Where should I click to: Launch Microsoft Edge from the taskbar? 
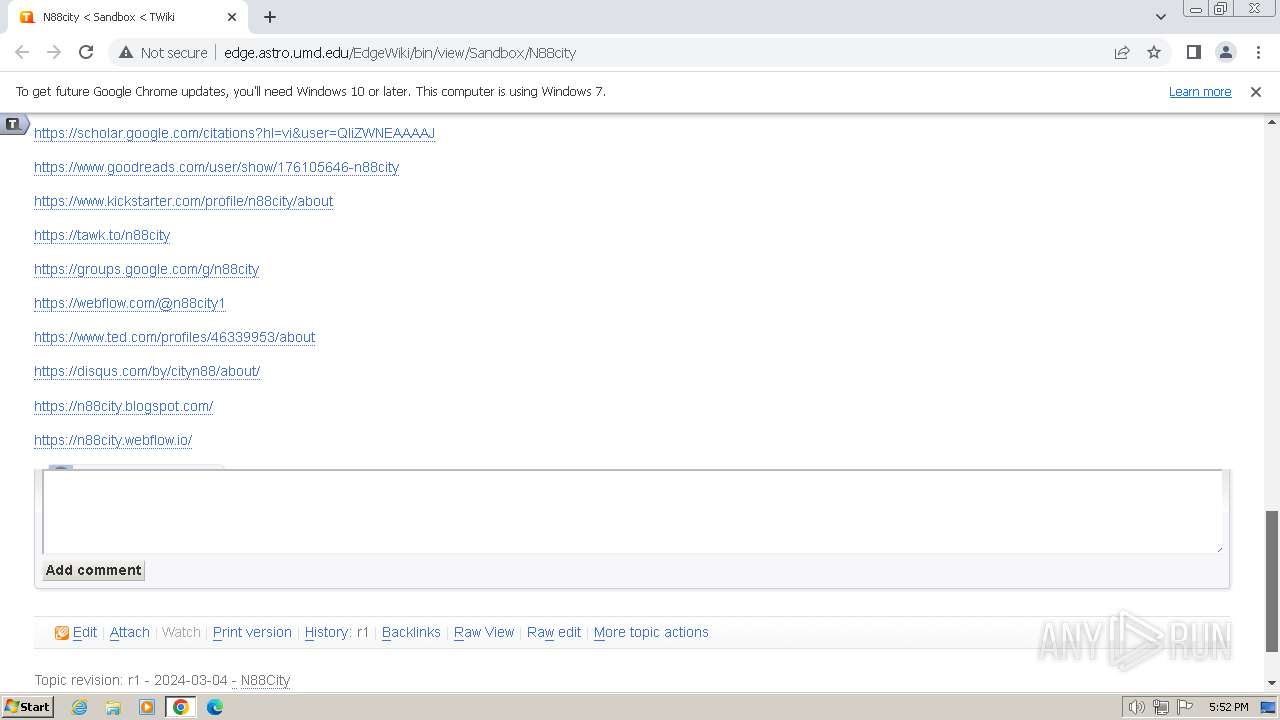[x=215, y=707]
